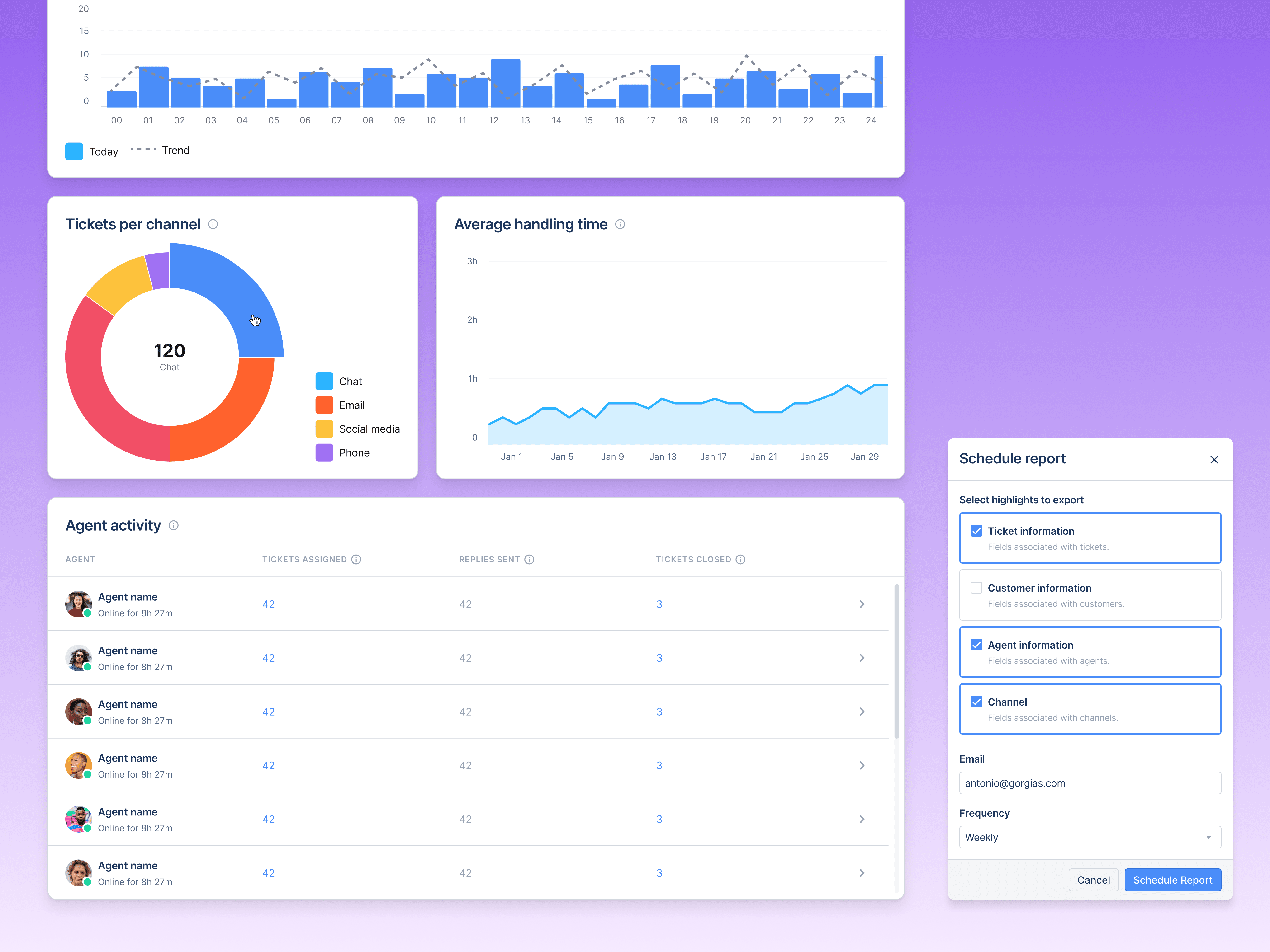The width and height of the screenshot is (1270, 952).
Task: Expand first agent row chevron
Action: (862, 604)
